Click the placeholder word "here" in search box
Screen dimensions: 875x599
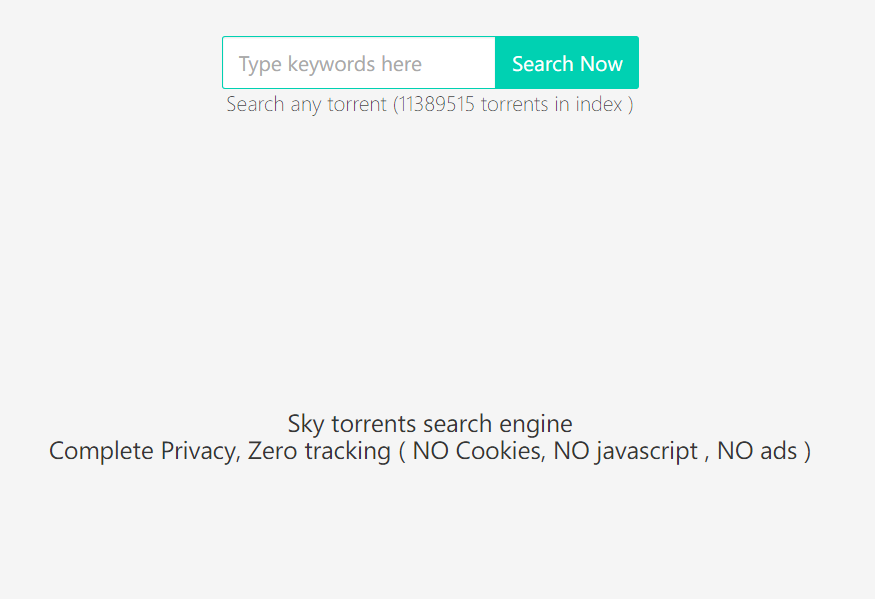pyautogui.click(x=402, y=64)
